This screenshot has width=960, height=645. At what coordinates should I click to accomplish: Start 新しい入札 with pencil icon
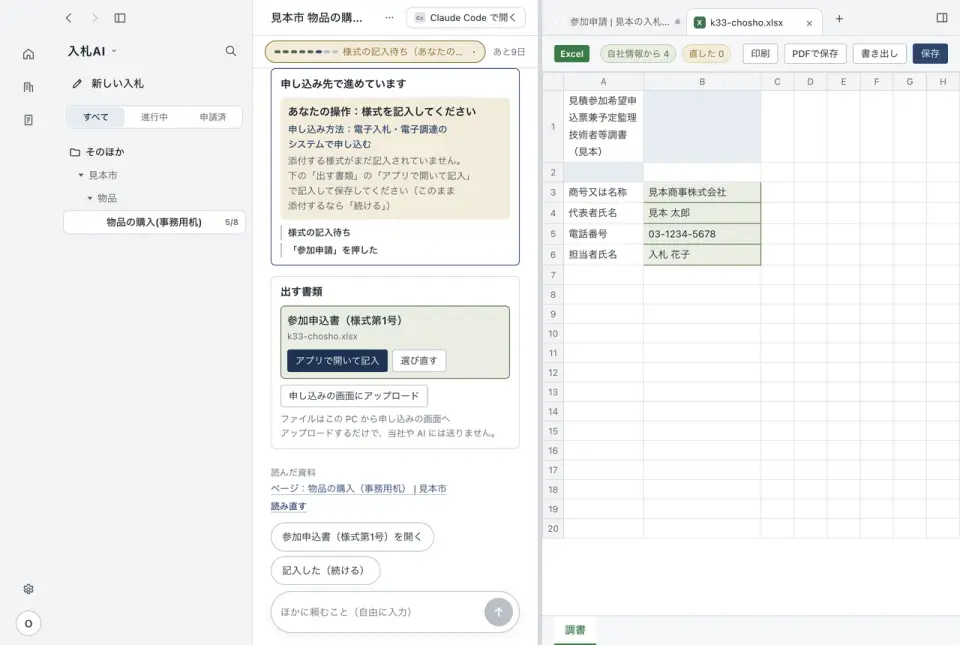[108, 83]
